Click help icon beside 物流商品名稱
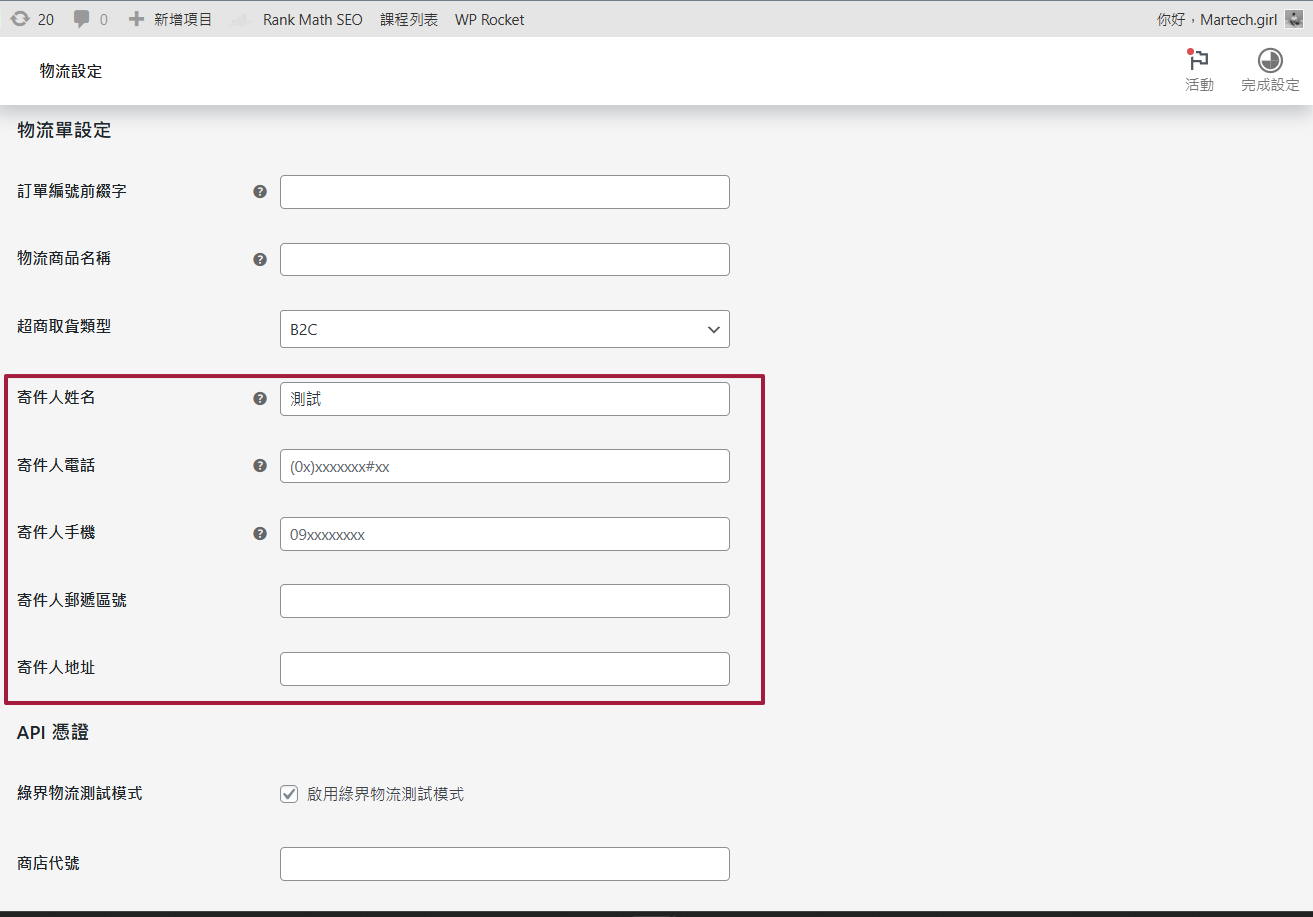The height and width of the screenshot is (917, 1313). 260,259
